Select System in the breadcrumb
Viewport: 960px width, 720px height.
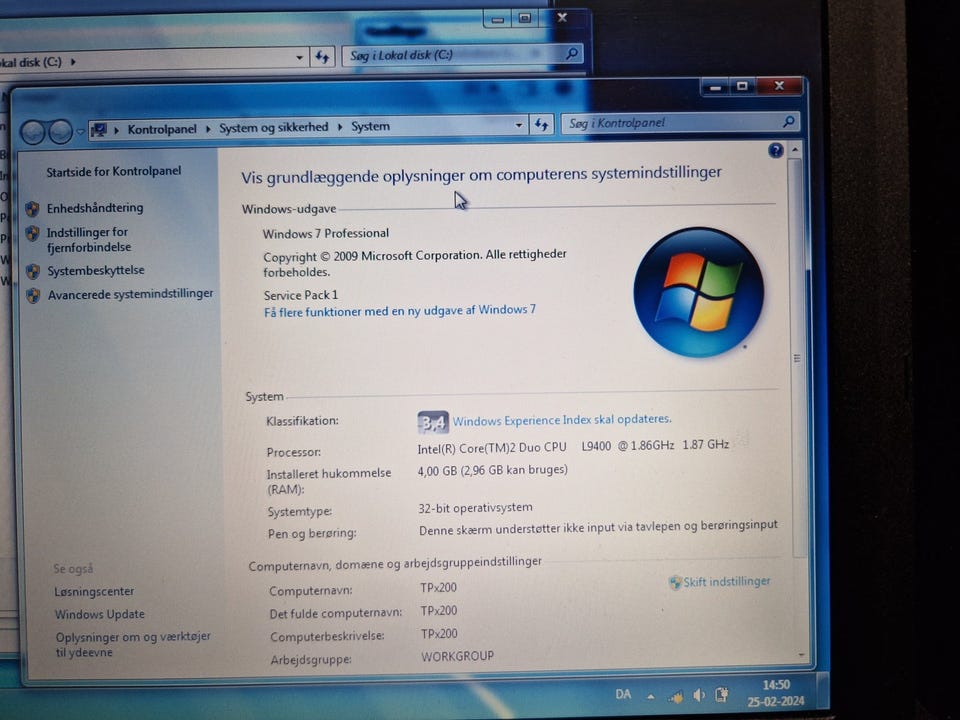click(x=370, y=126)
